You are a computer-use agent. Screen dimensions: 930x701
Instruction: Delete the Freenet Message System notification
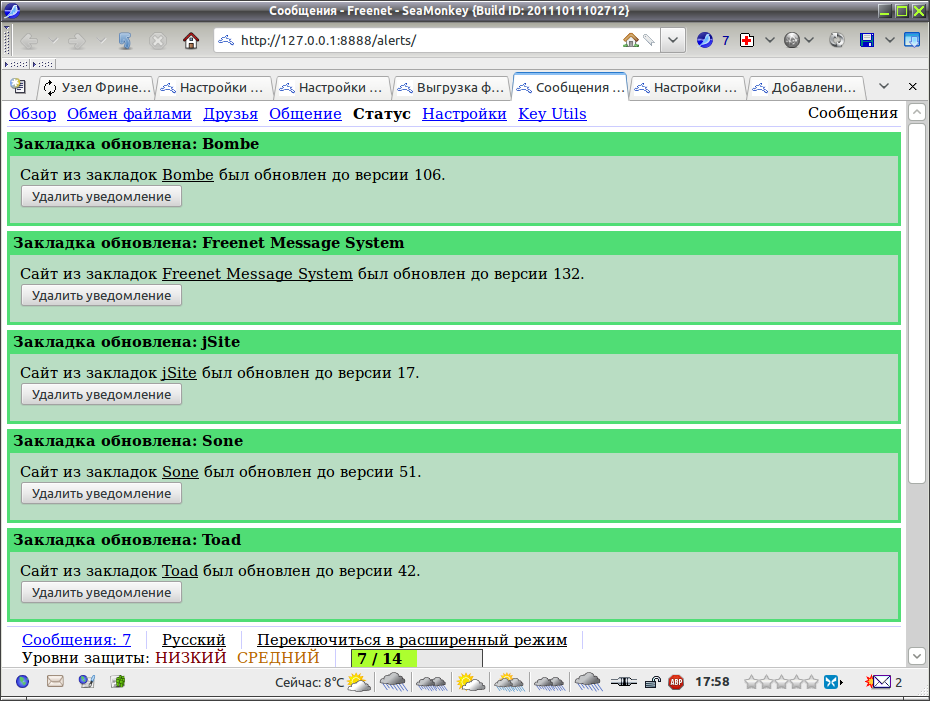pos(101,295)
